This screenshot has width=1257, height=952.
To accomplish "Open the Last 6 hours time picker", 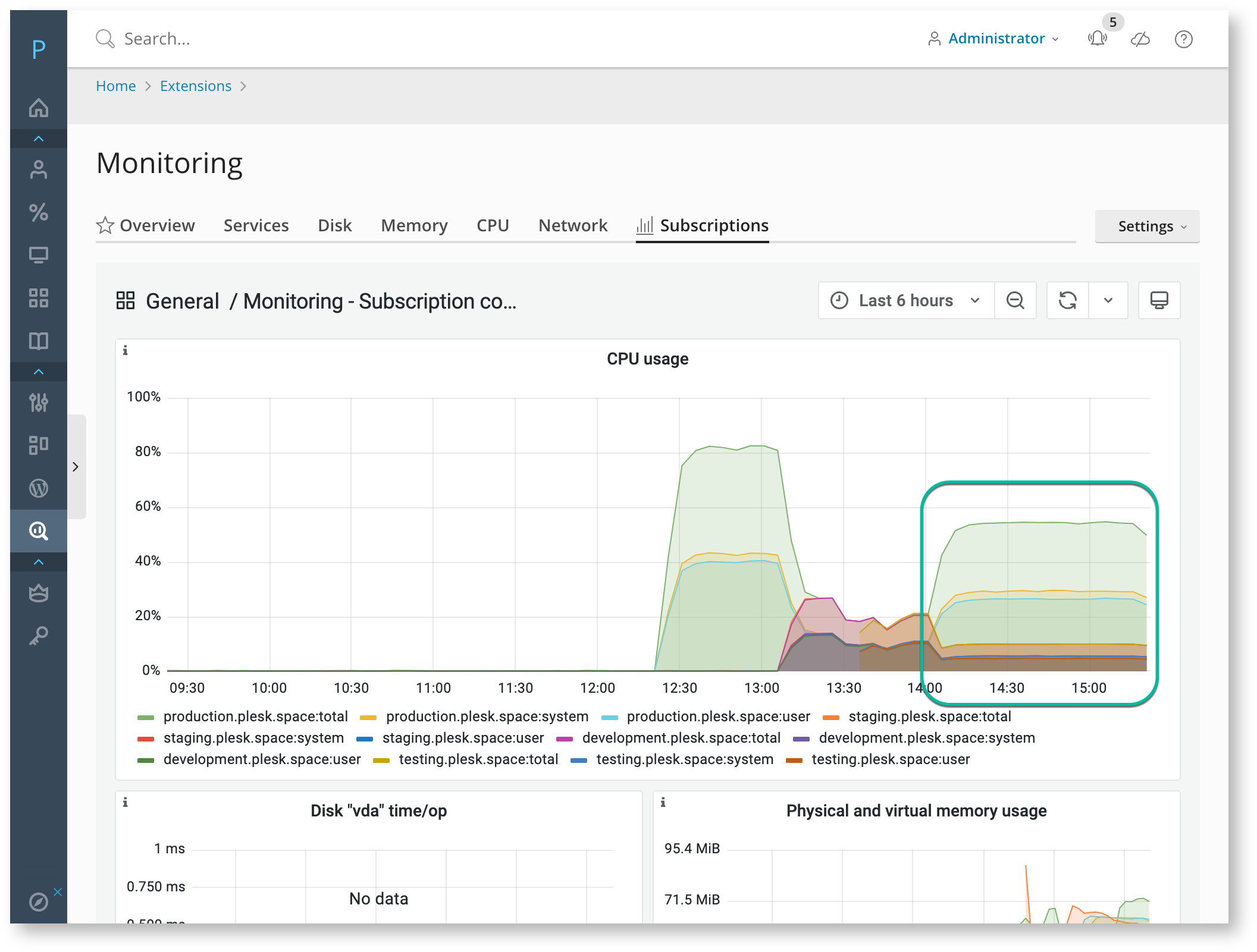I will click(x=906, y=300).
